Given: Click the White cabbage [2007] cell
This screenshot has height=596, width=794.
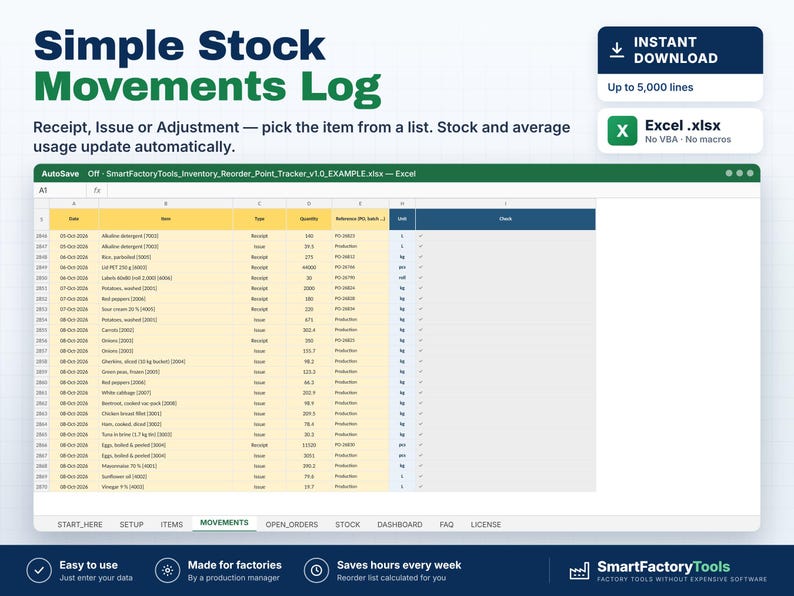Looking at the screenshot, I should 166,392.
